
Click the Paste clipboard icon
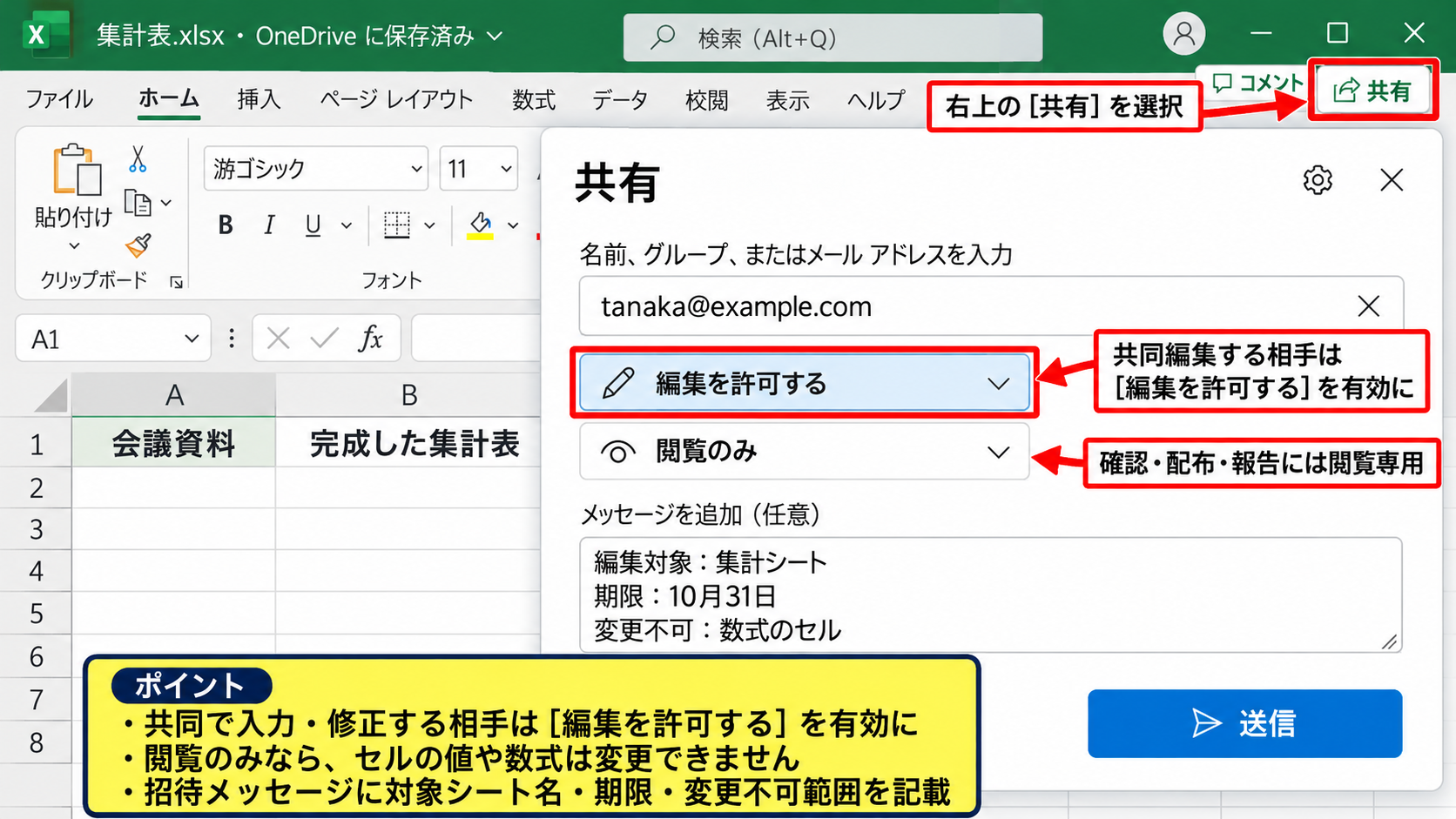[x=76, y=170]
